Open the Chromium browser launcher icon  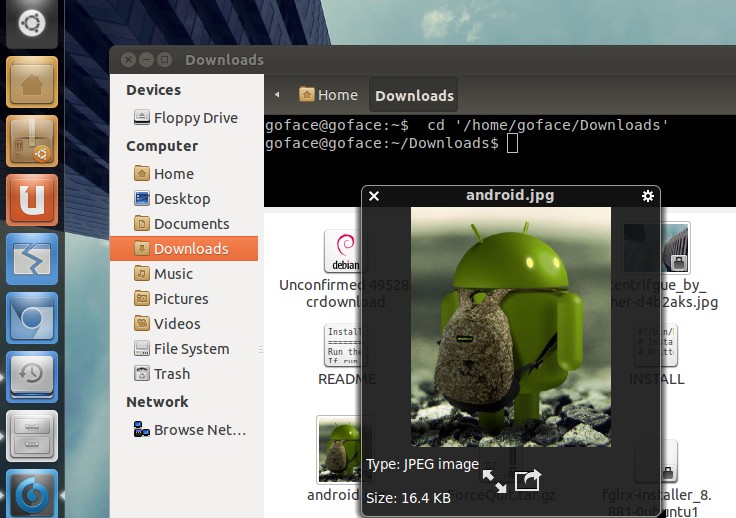(x=32, y=318)
